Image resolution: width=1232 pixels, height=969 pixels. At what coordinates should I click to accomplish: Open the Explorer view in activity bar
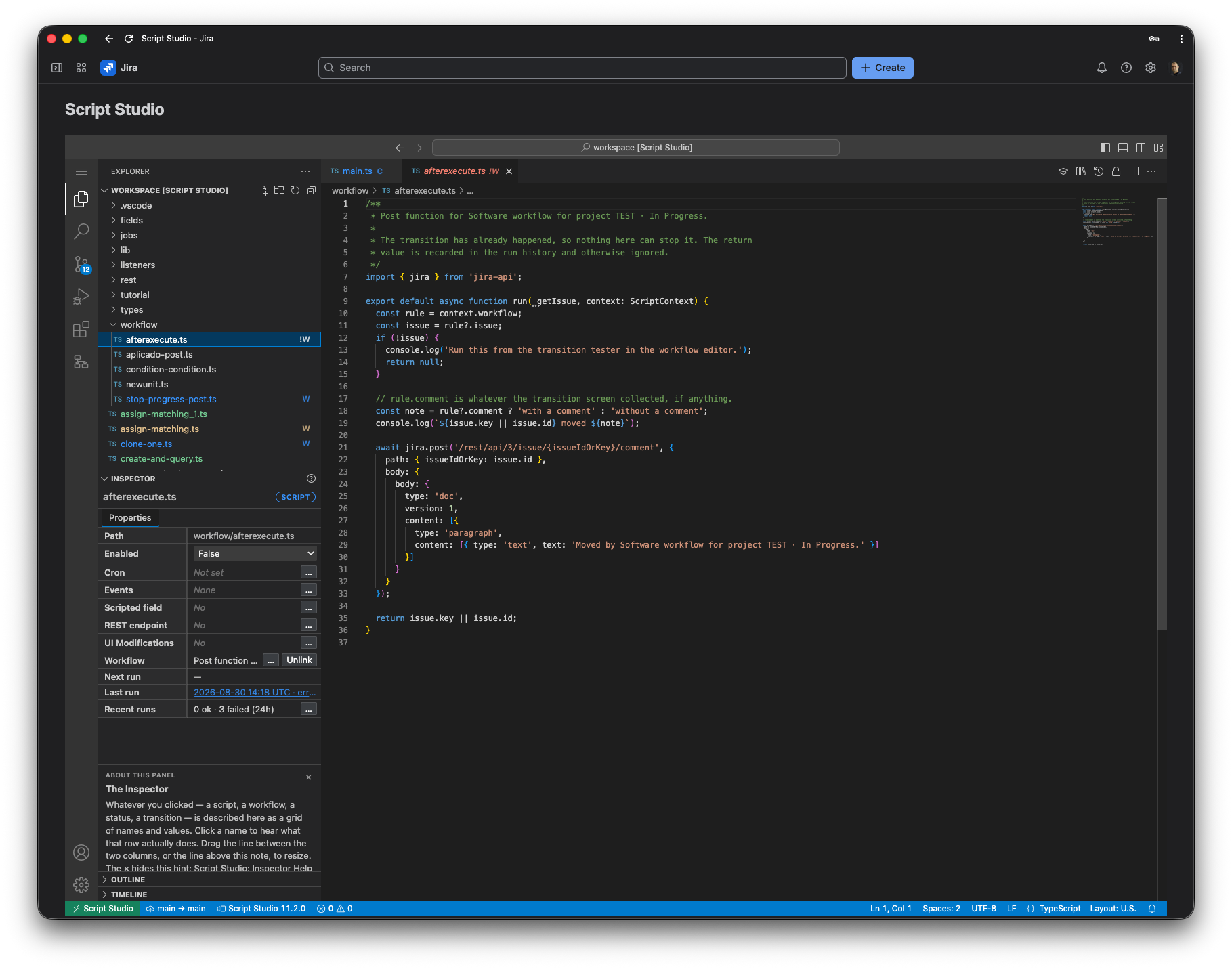tap(81, 199)
